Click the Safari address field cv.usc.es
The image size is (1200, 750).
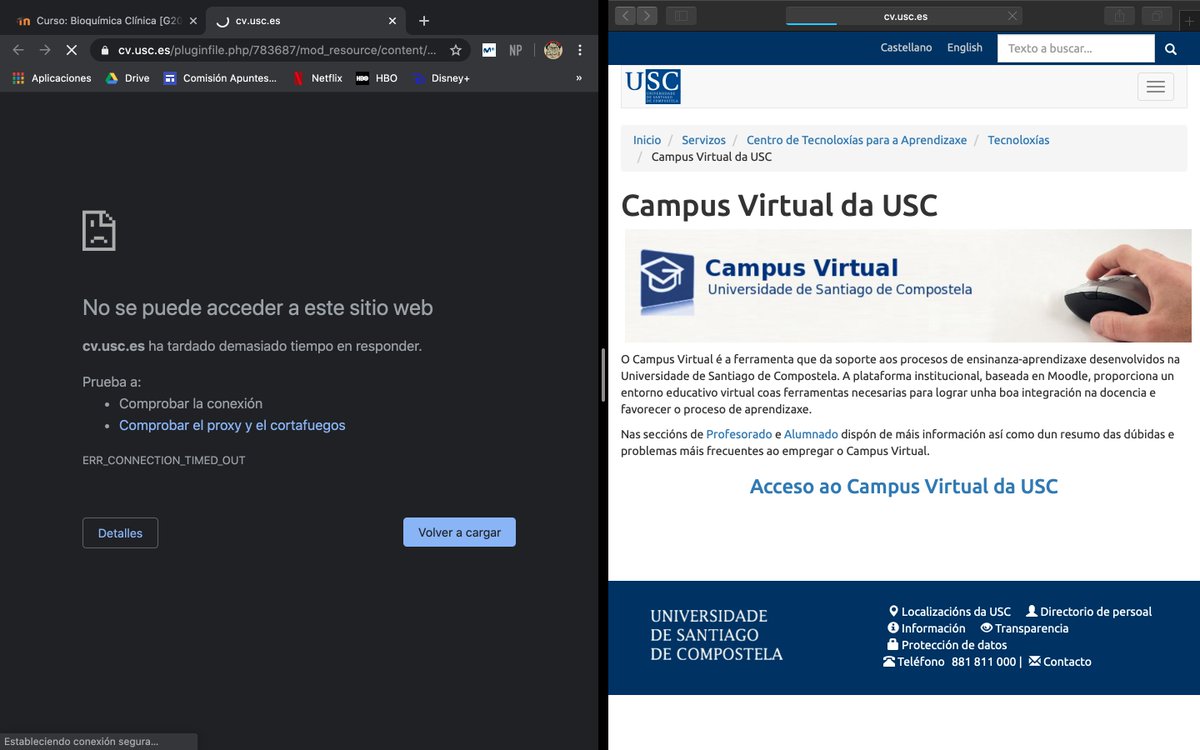[x=905, y=16]
